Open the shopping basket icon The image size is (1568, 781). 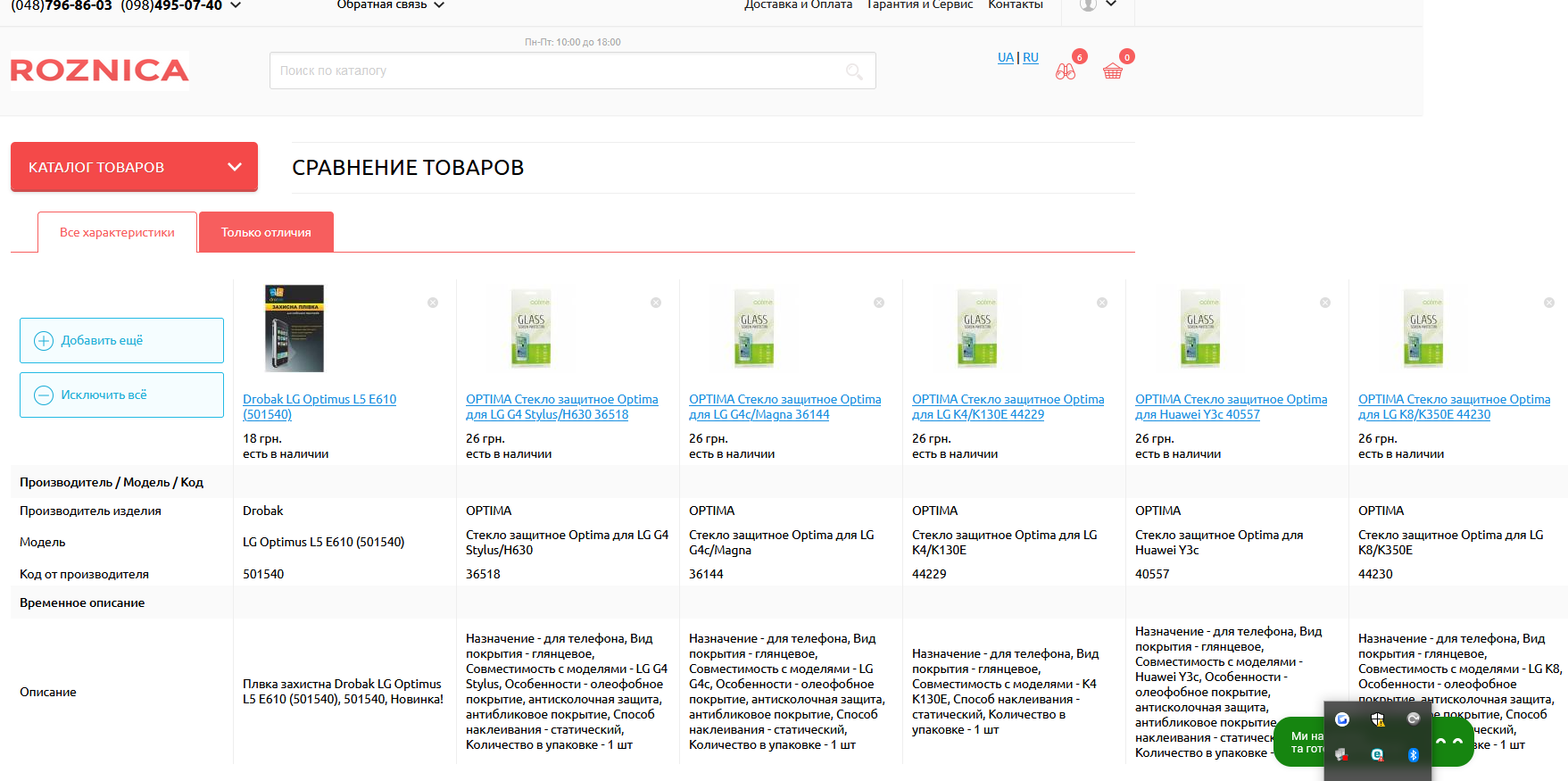1113,71
